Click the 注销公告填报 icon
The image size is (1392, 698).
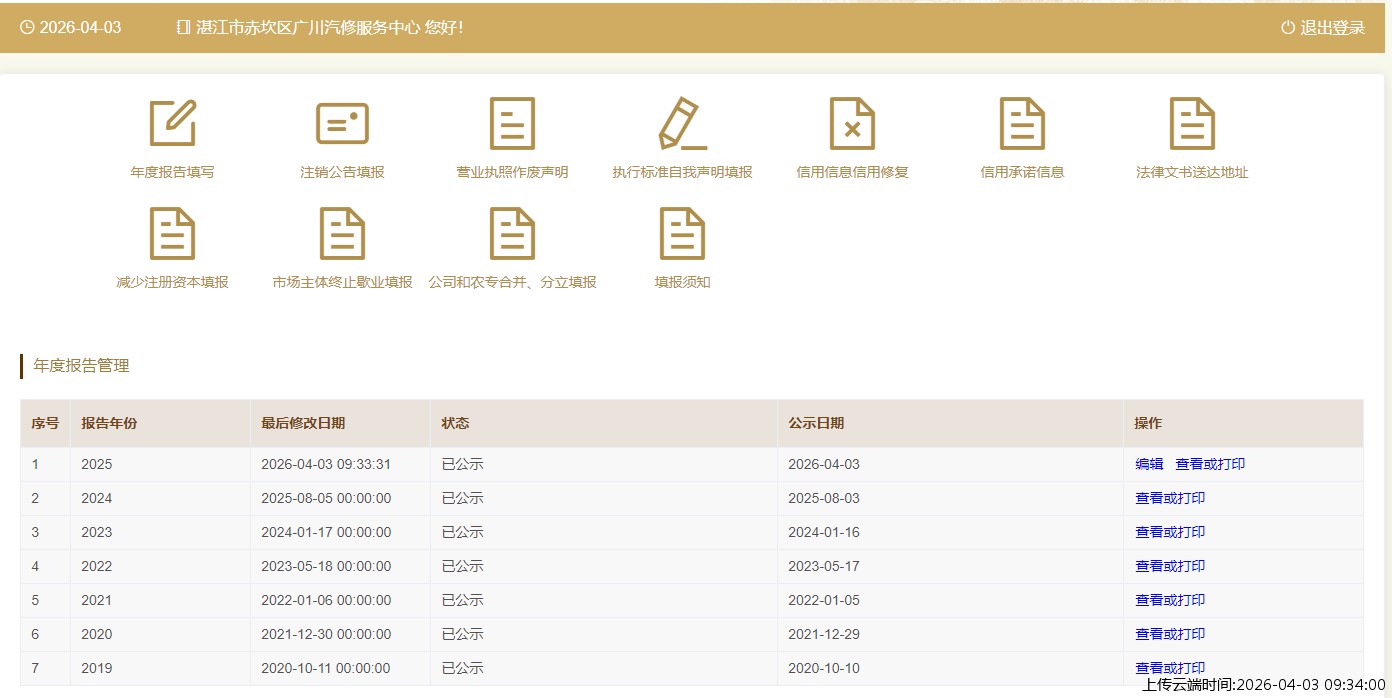coord(342,124)
